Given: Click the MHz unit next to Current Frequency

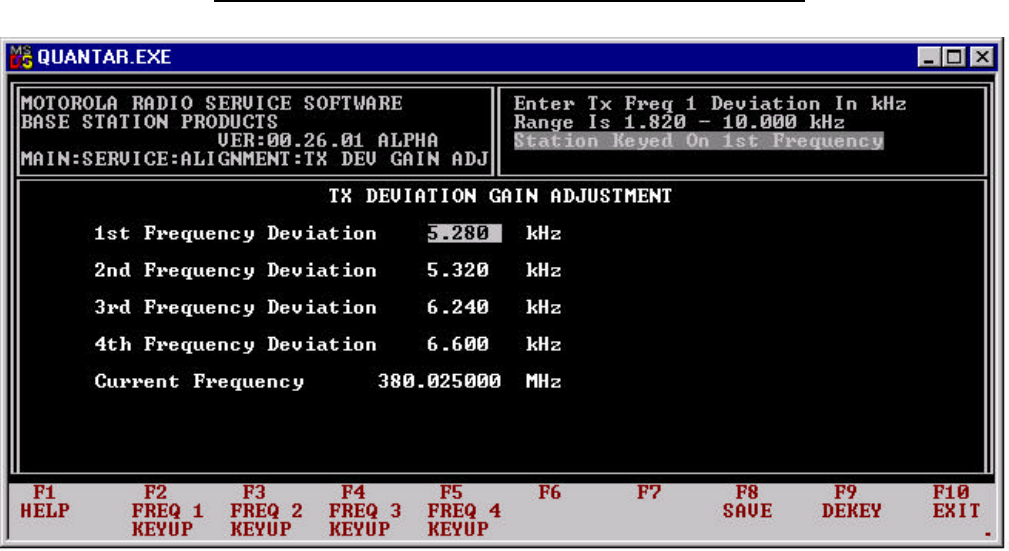Looking at the screenshot, I should coord(543,381).
